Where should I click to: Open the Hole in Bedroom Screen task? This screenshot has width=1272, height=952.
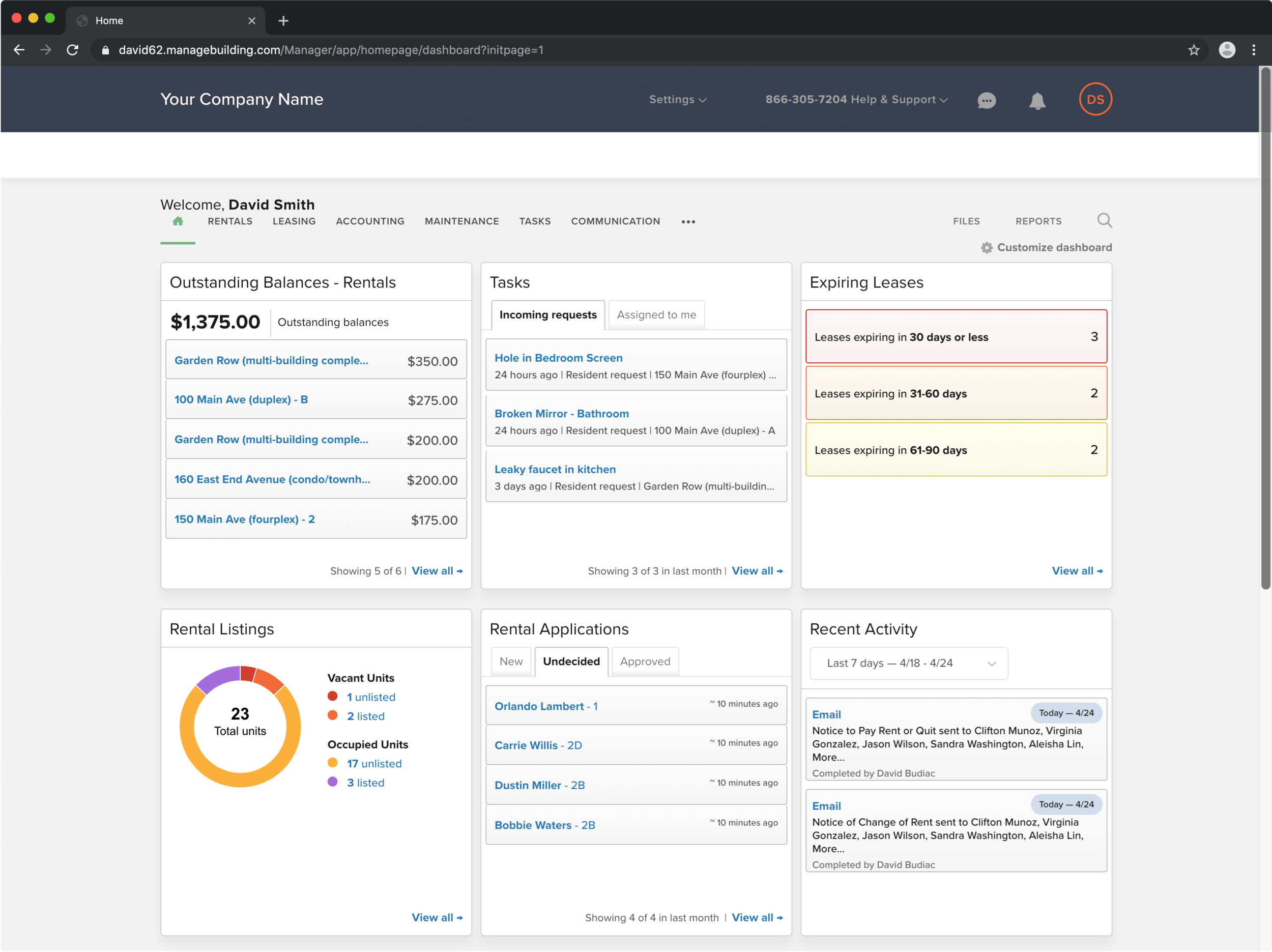point(558,358)
